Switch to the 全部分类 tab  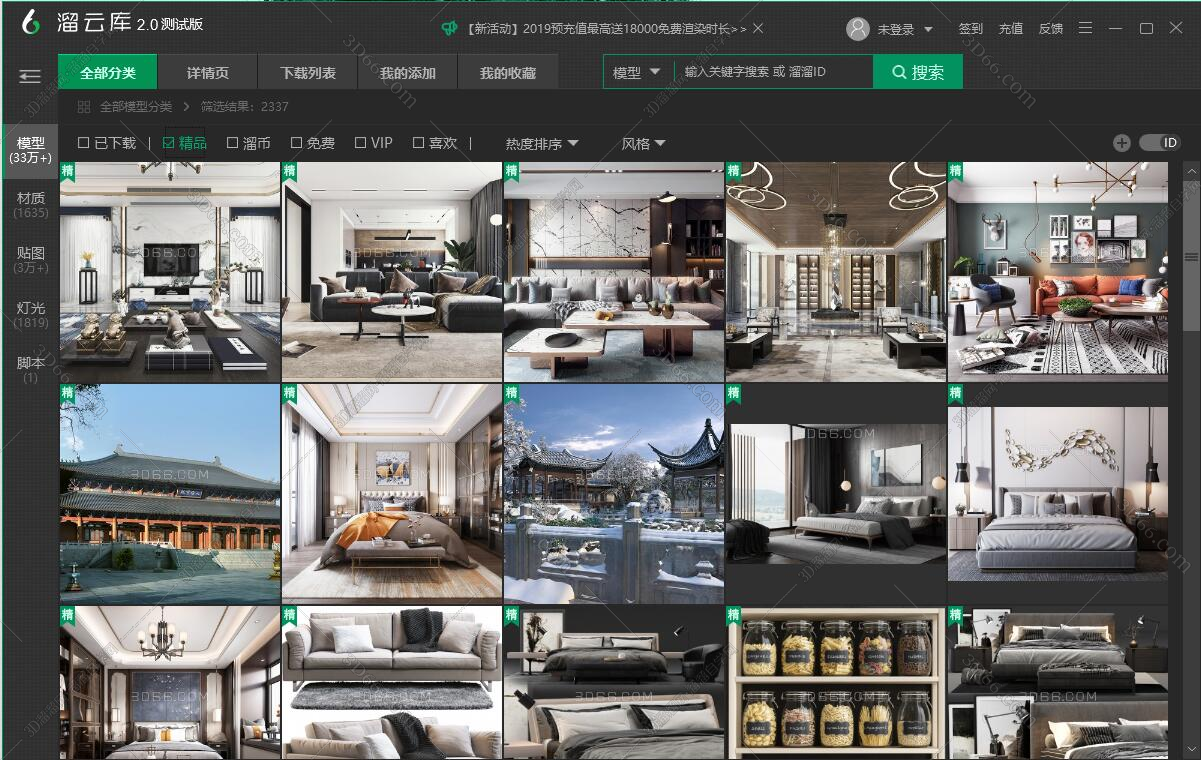108,72
